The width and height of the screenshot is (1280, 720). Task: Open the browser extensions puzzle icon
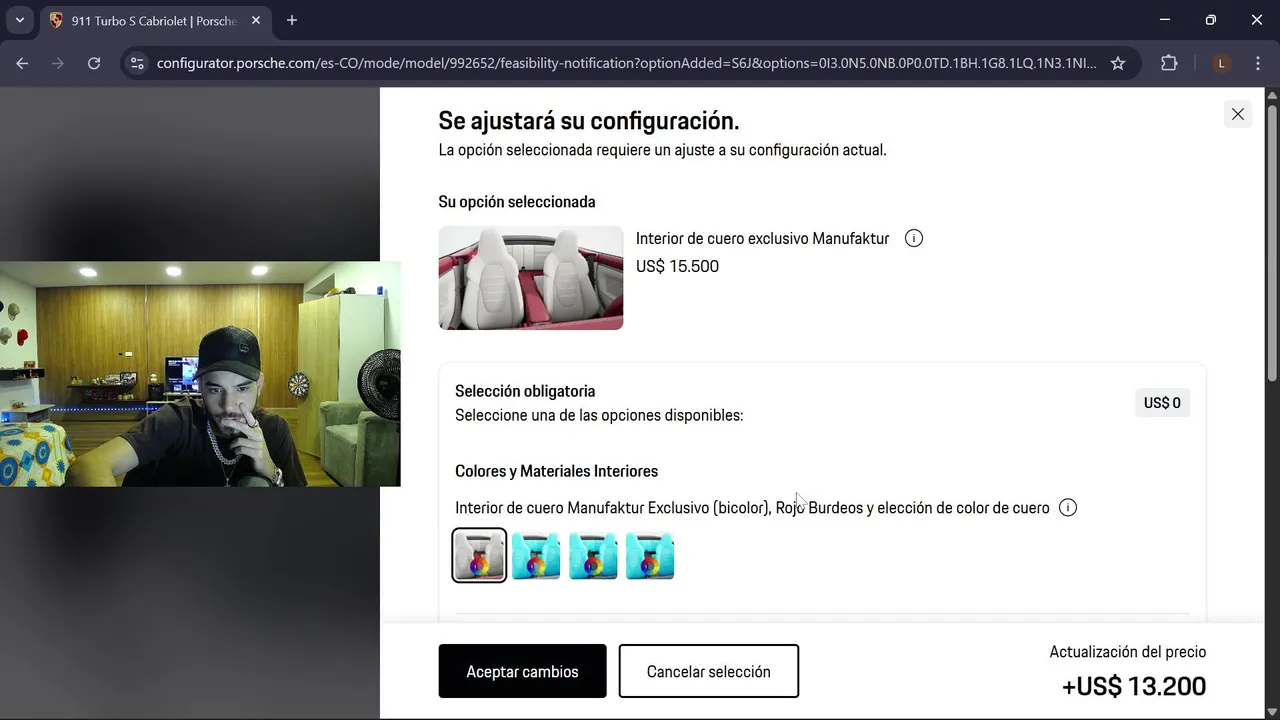pos(1169,63)
